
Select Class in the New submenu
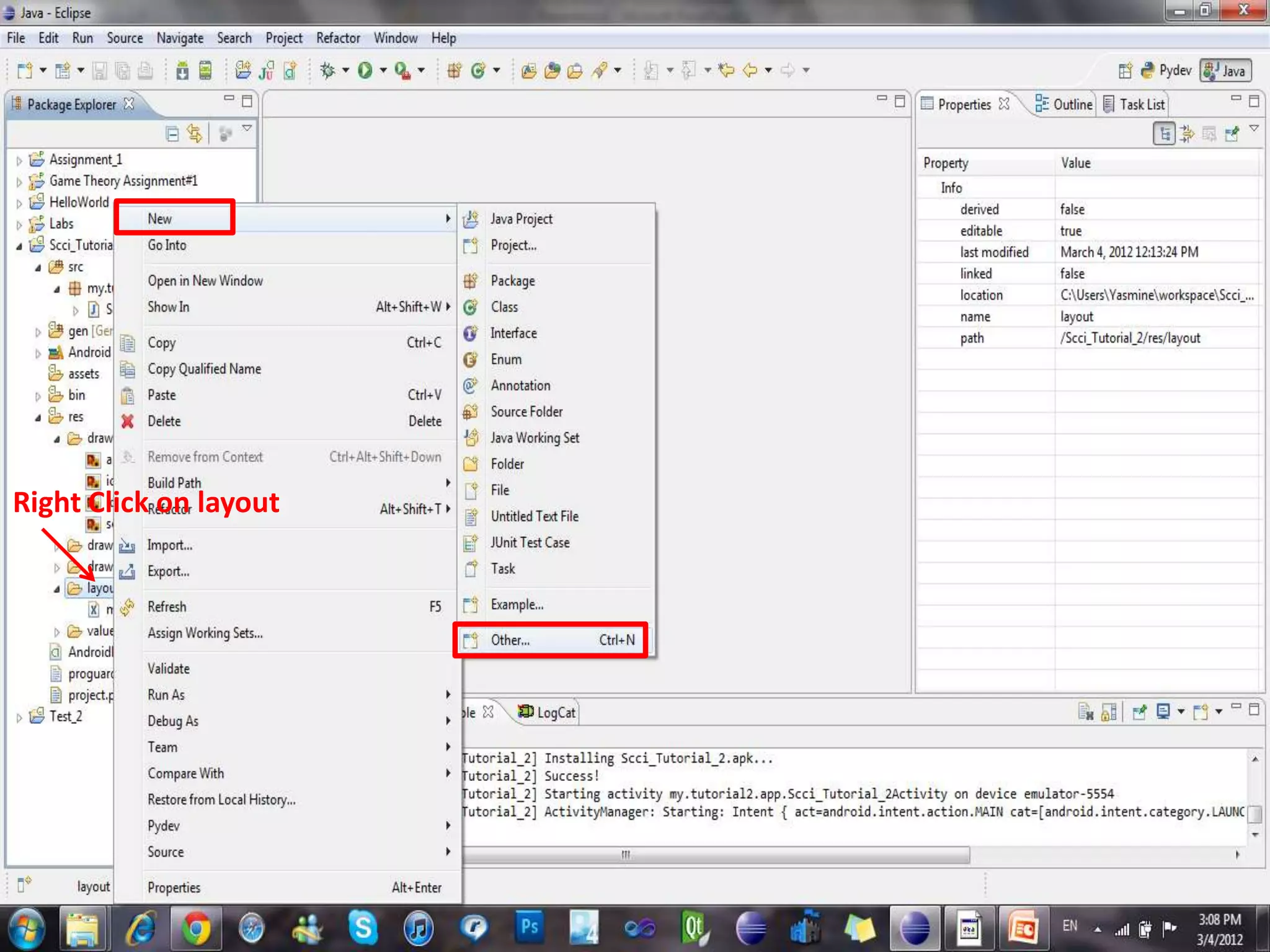(x=556, y=307)
